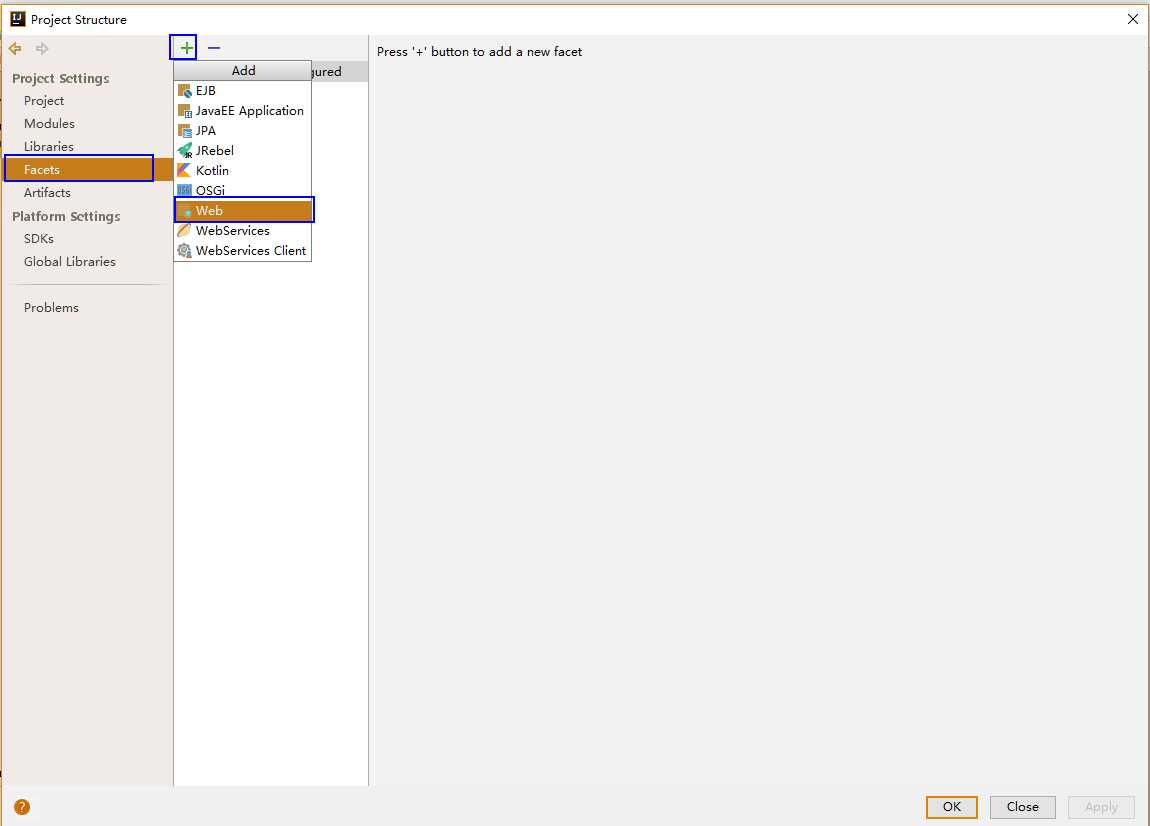
Task: Select JRebel facet type
Action: tap(243, 150)
